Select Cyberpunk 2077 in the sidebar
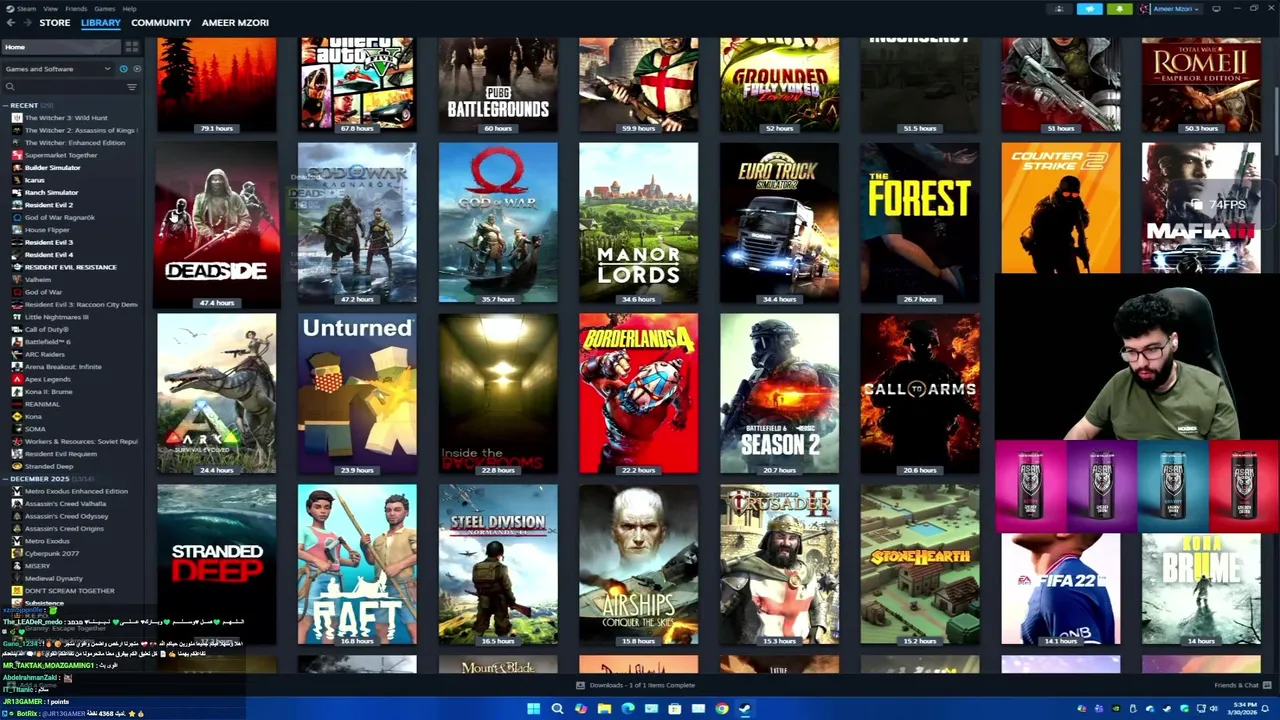This screenshot has width=1280, height=720. [x=52, y=553]
